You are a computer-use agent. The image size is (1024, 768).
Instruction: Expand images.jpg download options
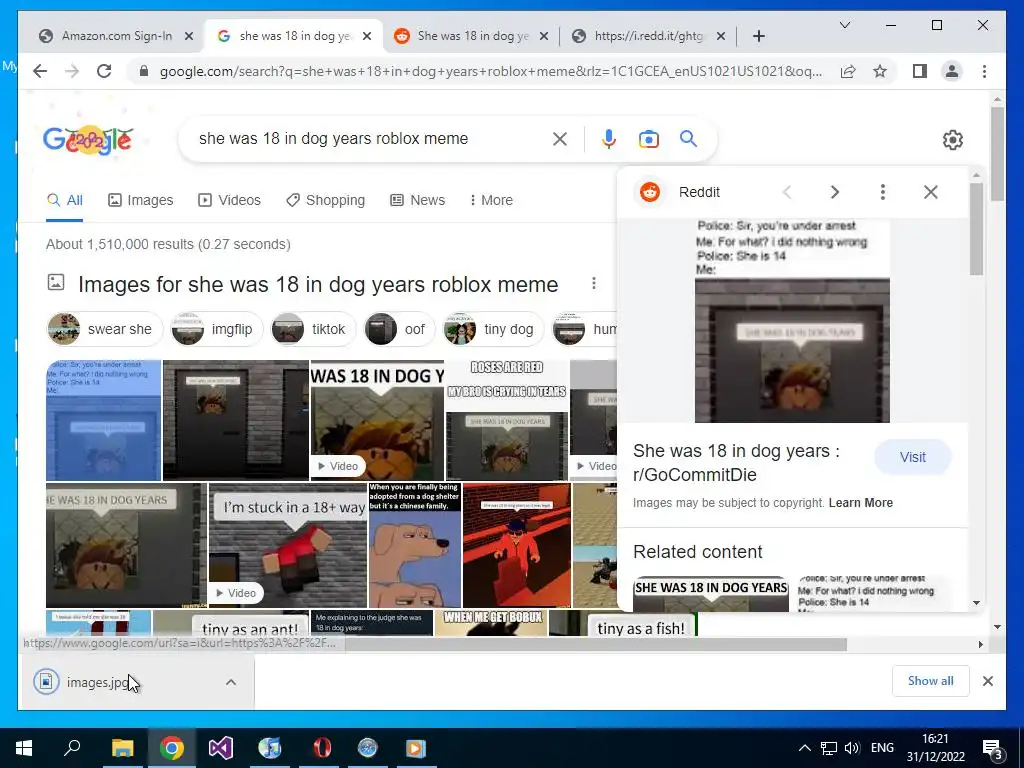231,682
